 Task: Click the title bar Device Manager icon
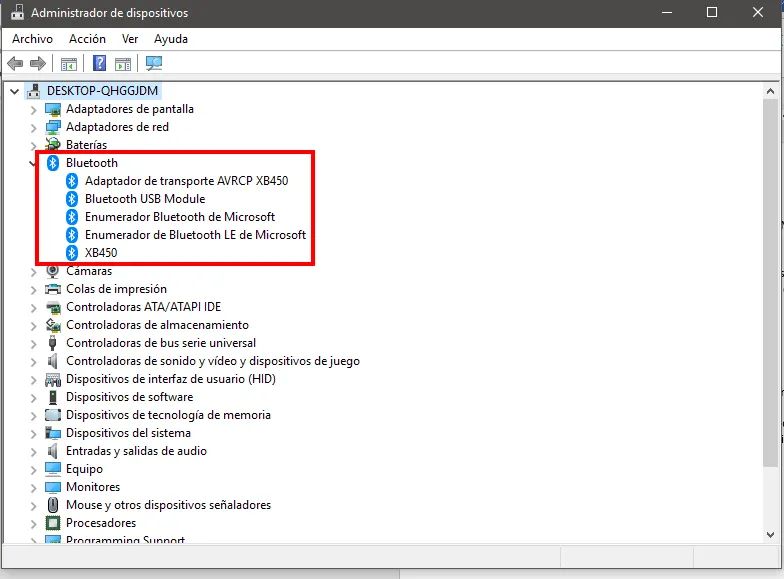(x=17, y=12)
